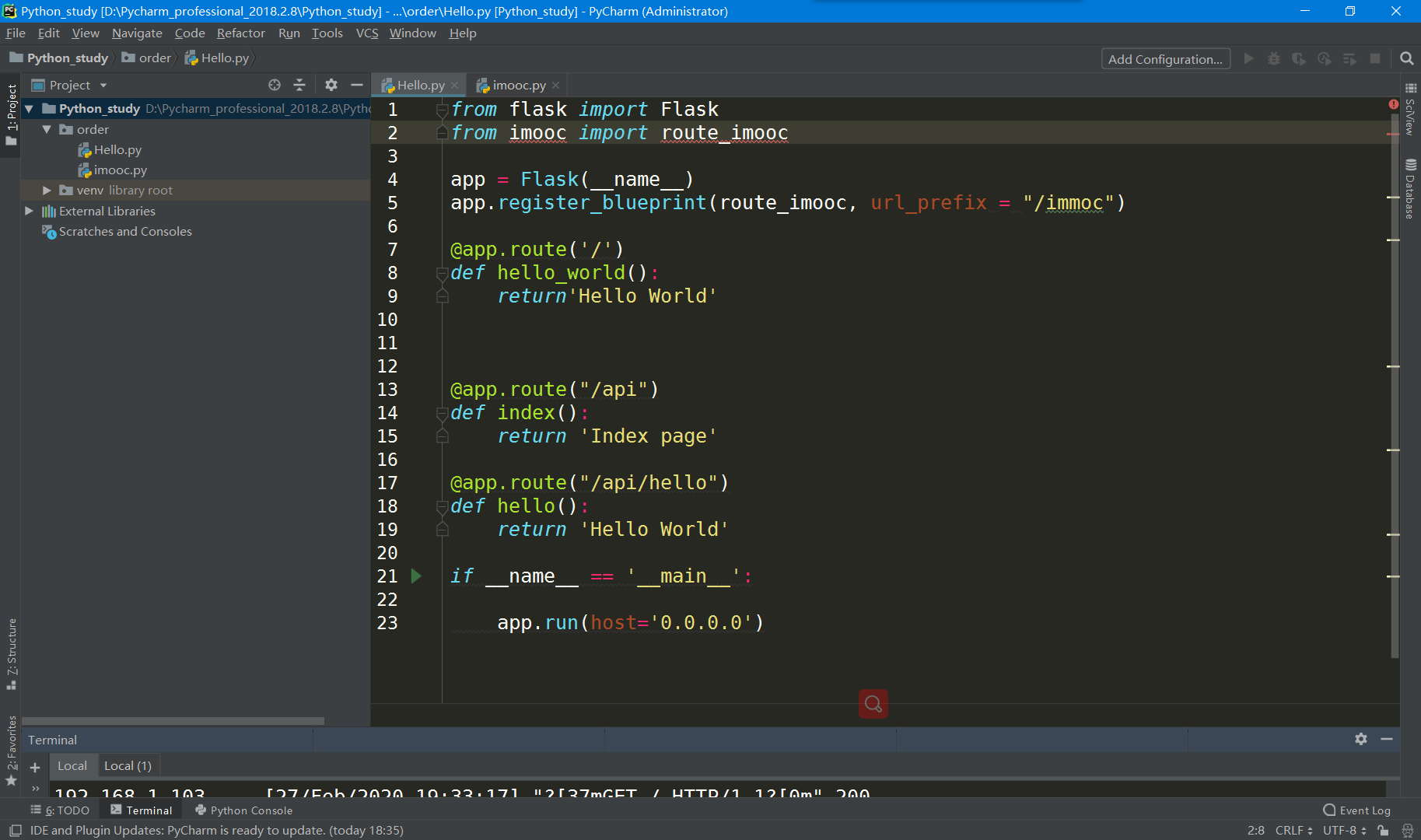Open the SciView side panel
Viewport: 1421px width, 840px height.
coord(1410,110)
